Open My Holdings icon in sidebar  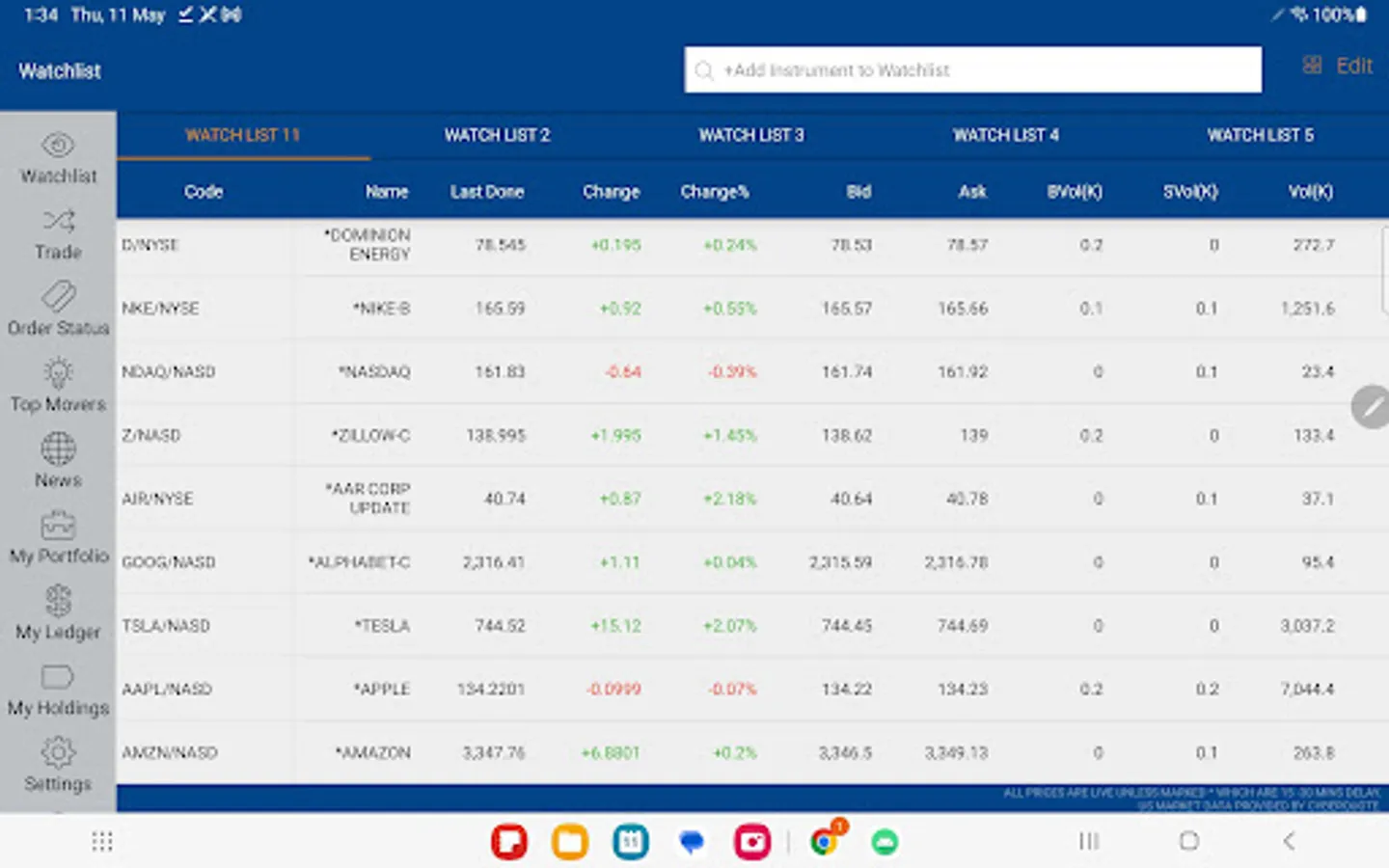58,677
